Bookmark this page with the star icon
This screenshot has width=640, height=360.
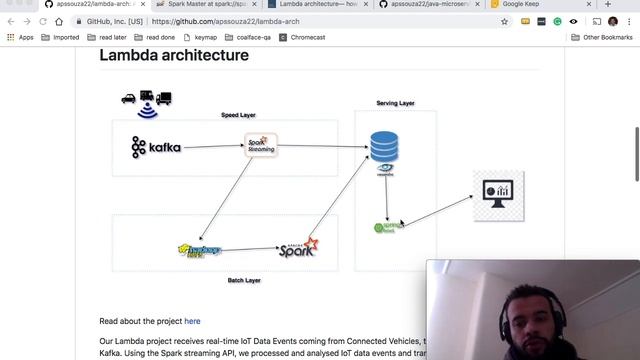click(504, 22)
